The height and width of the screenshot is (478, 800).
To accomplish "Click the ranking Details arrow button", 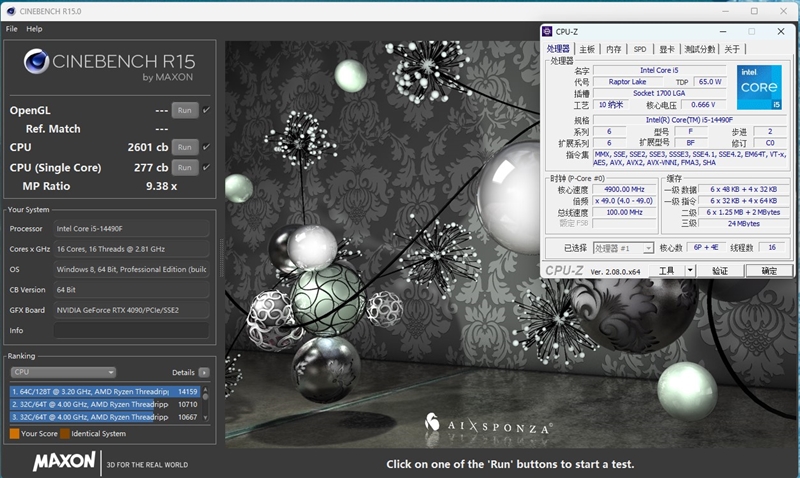I will tap(204, 372).
